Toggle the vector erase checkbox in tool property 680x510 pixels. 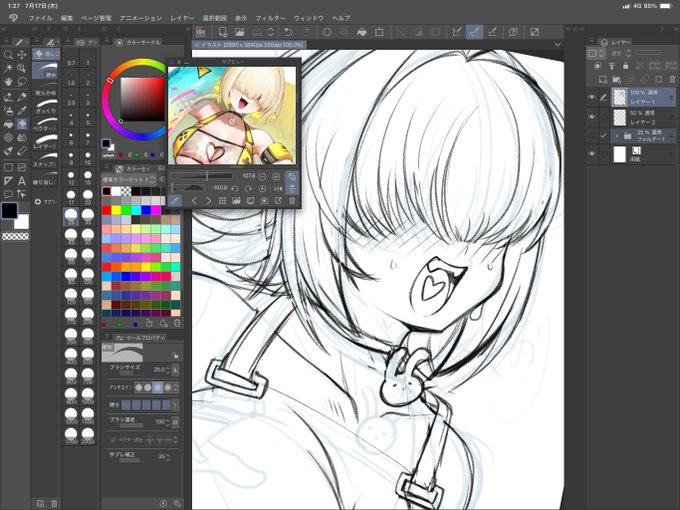click(113, 440)
